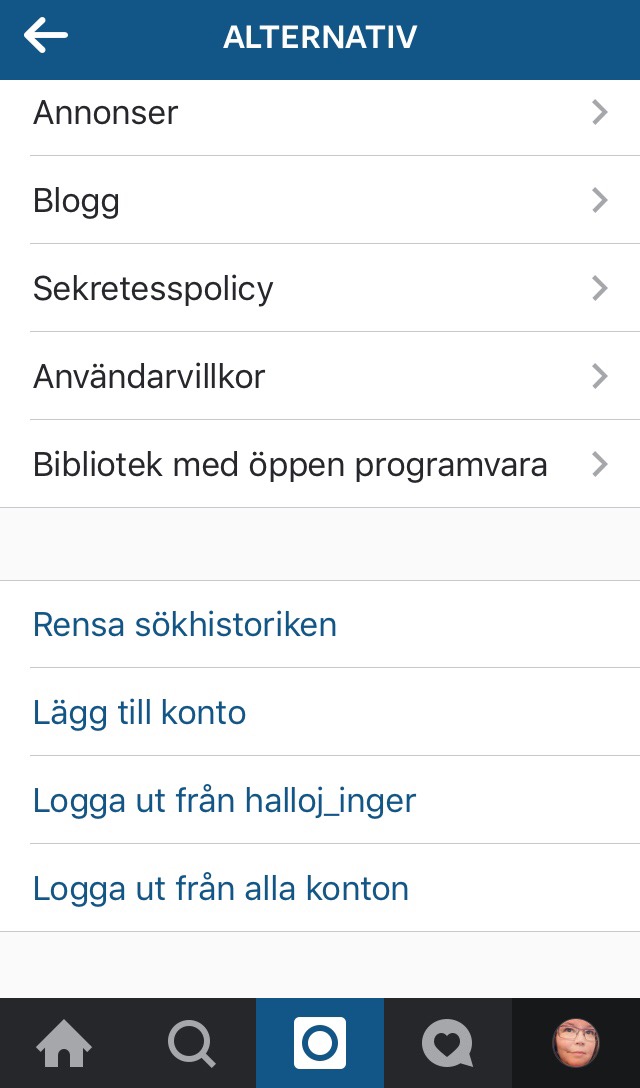Choose the Användarvillkor entry
The image size is (640, 1088).
tap(149, 377)
